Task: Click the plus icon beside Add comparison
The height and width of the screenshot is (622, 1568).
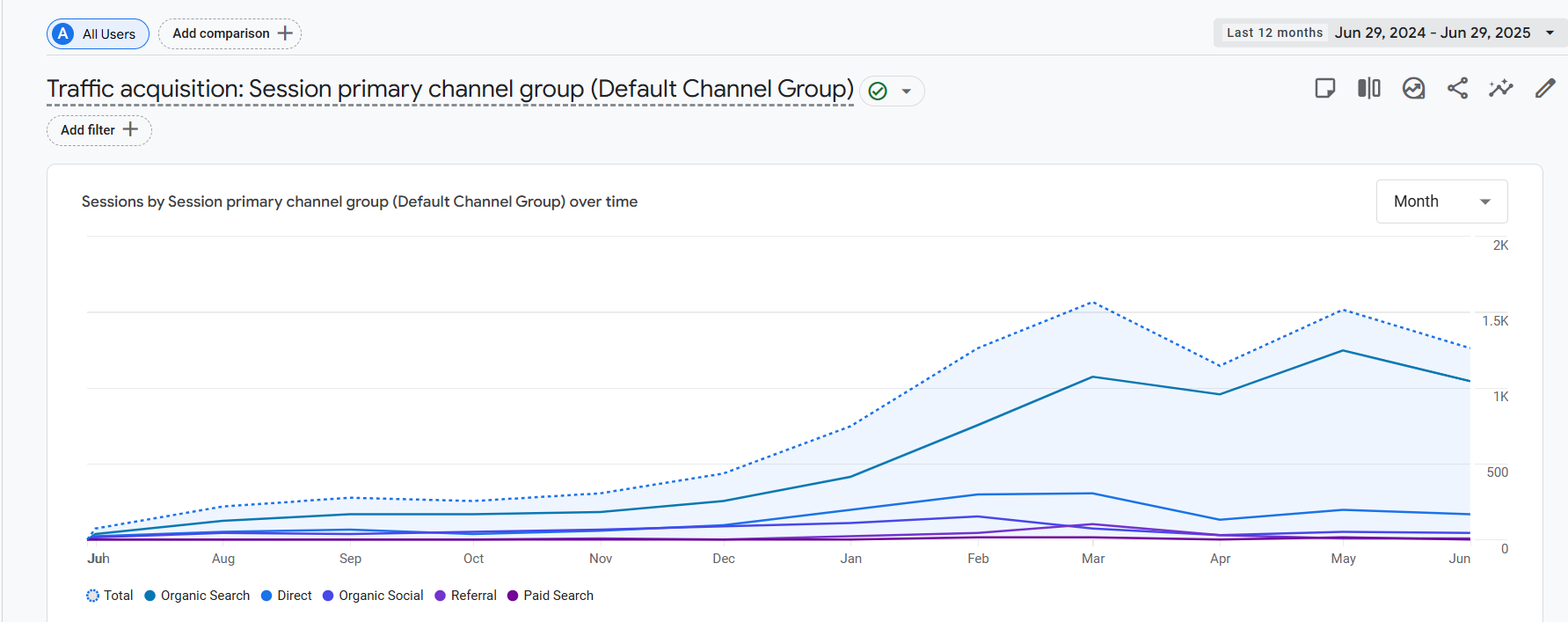Action: click(x=285, y=33)
